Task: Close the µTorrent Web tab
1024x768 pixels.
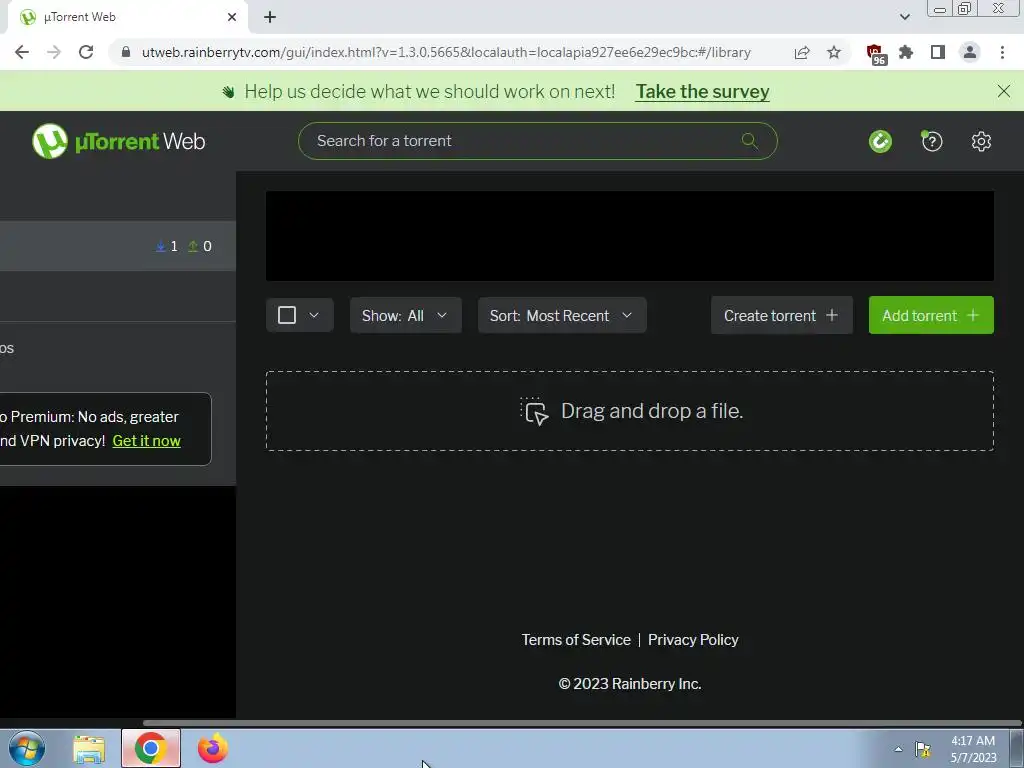Action: pyautogui.click(x=232, y=18)
